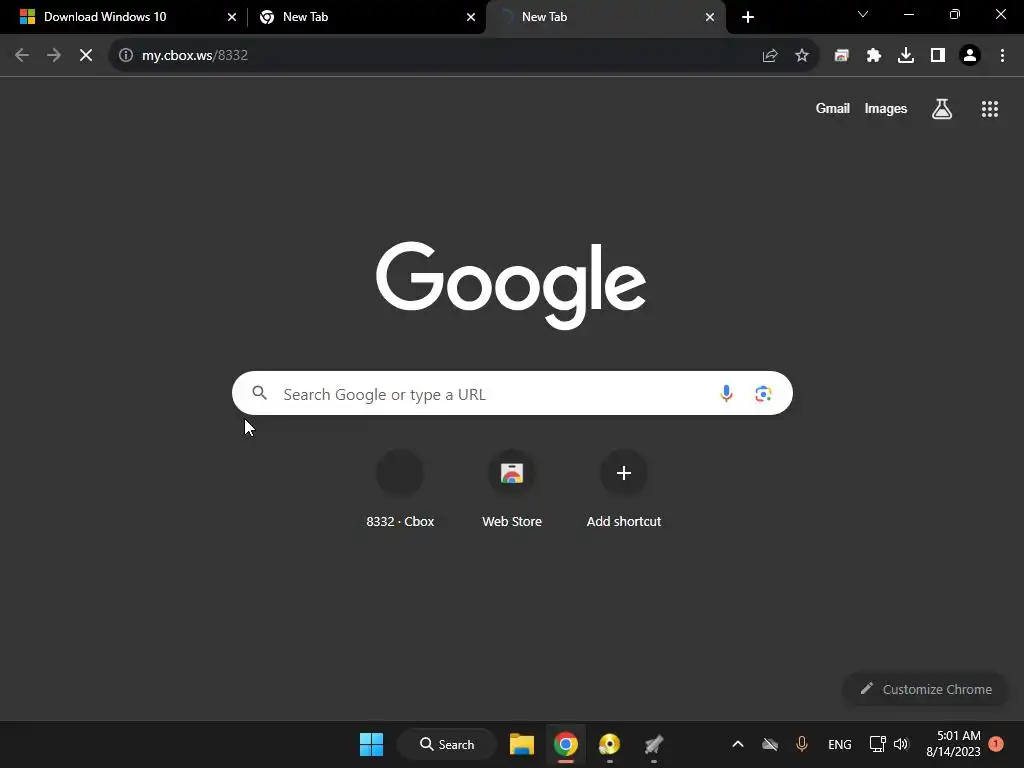Bookmark this tab with star
This screenshot has height=768, width=1024.
(802, 56)
